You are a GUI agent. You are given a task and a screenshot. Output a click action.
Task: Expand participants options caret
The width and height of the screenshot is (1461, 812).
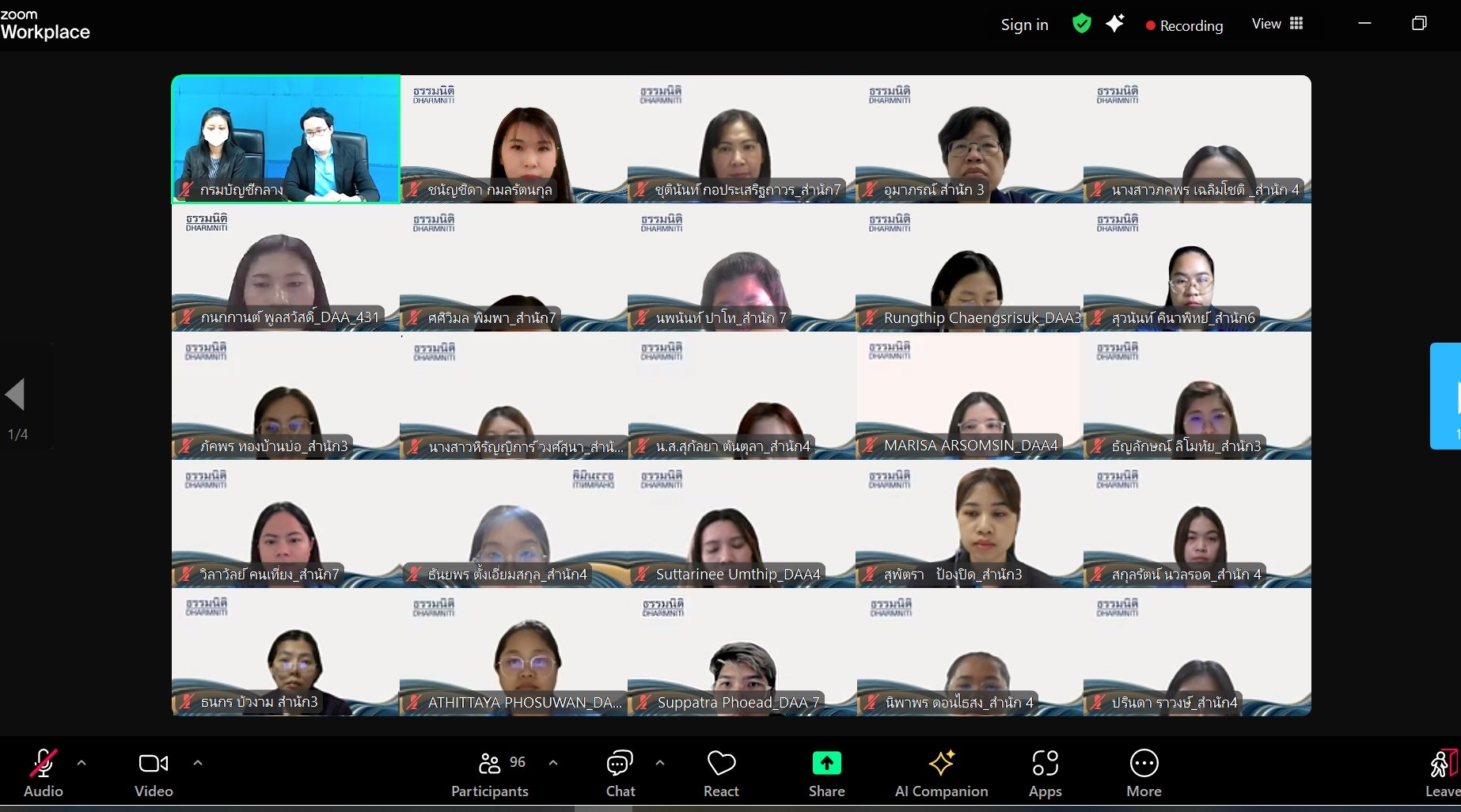pos(553,763)
